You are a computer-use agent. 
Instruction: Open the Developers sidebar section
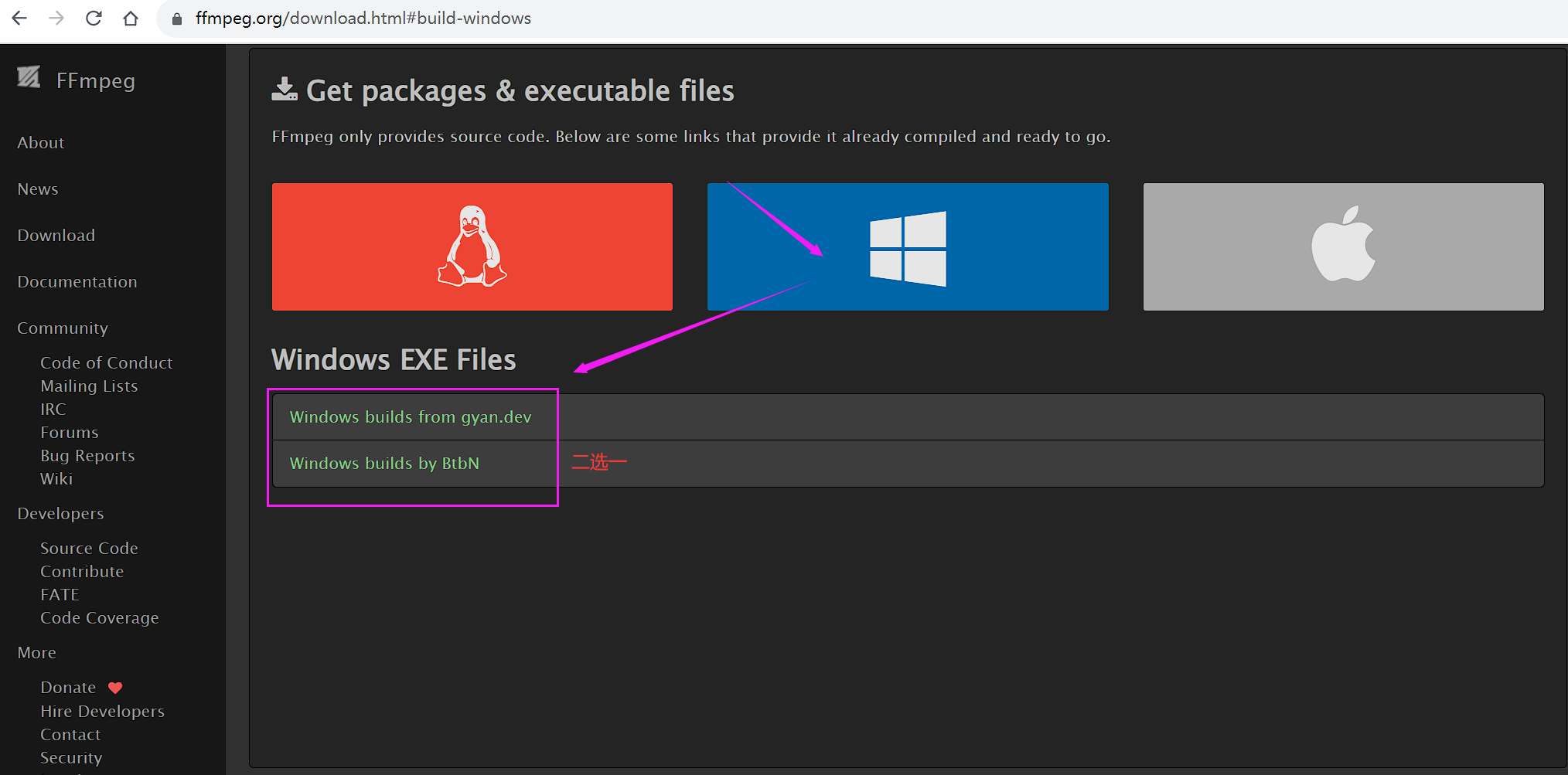tap(60, 514)
